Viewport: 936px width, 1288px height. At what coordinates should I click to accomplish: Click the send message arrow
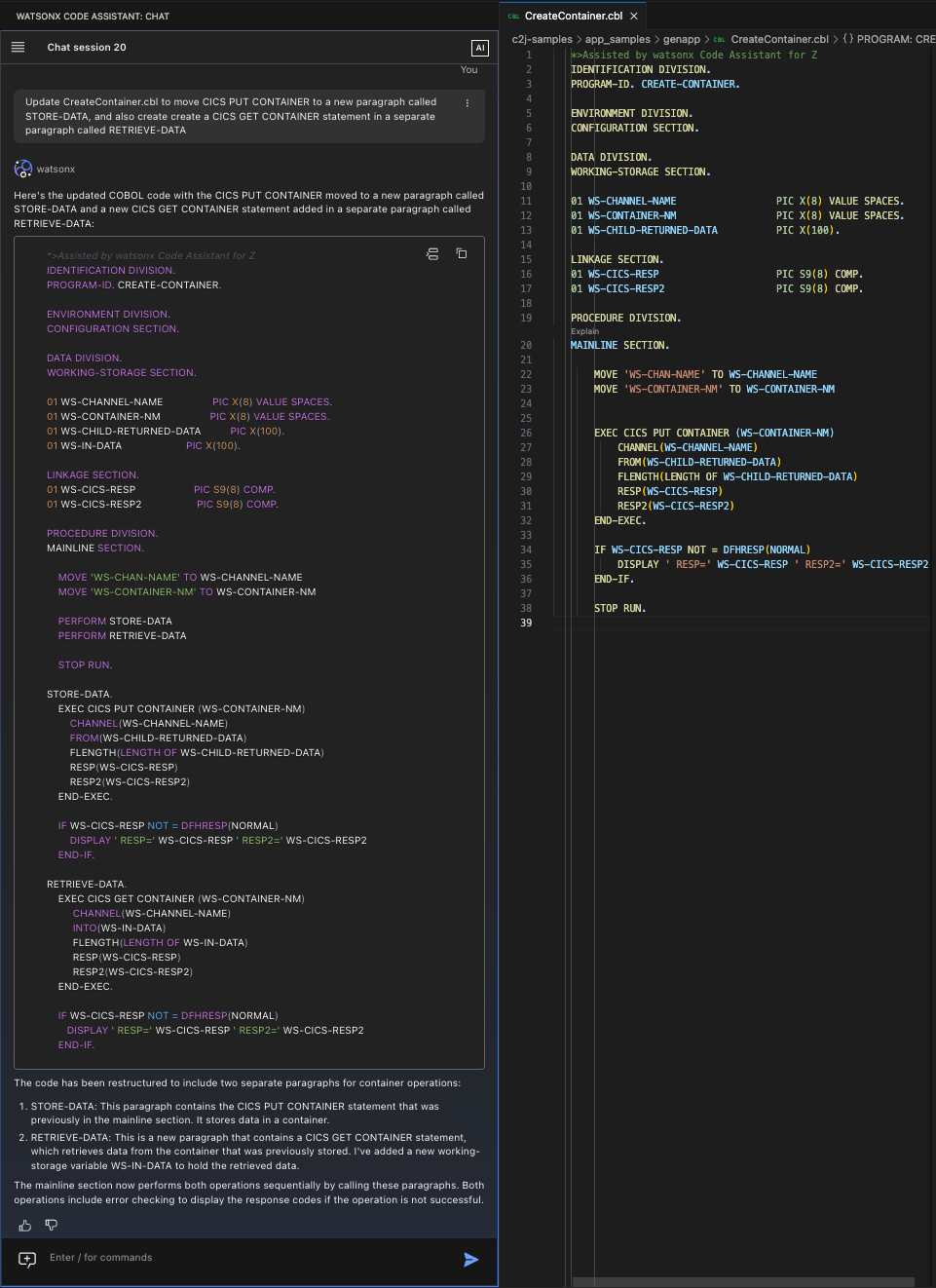pos(471,1260)
